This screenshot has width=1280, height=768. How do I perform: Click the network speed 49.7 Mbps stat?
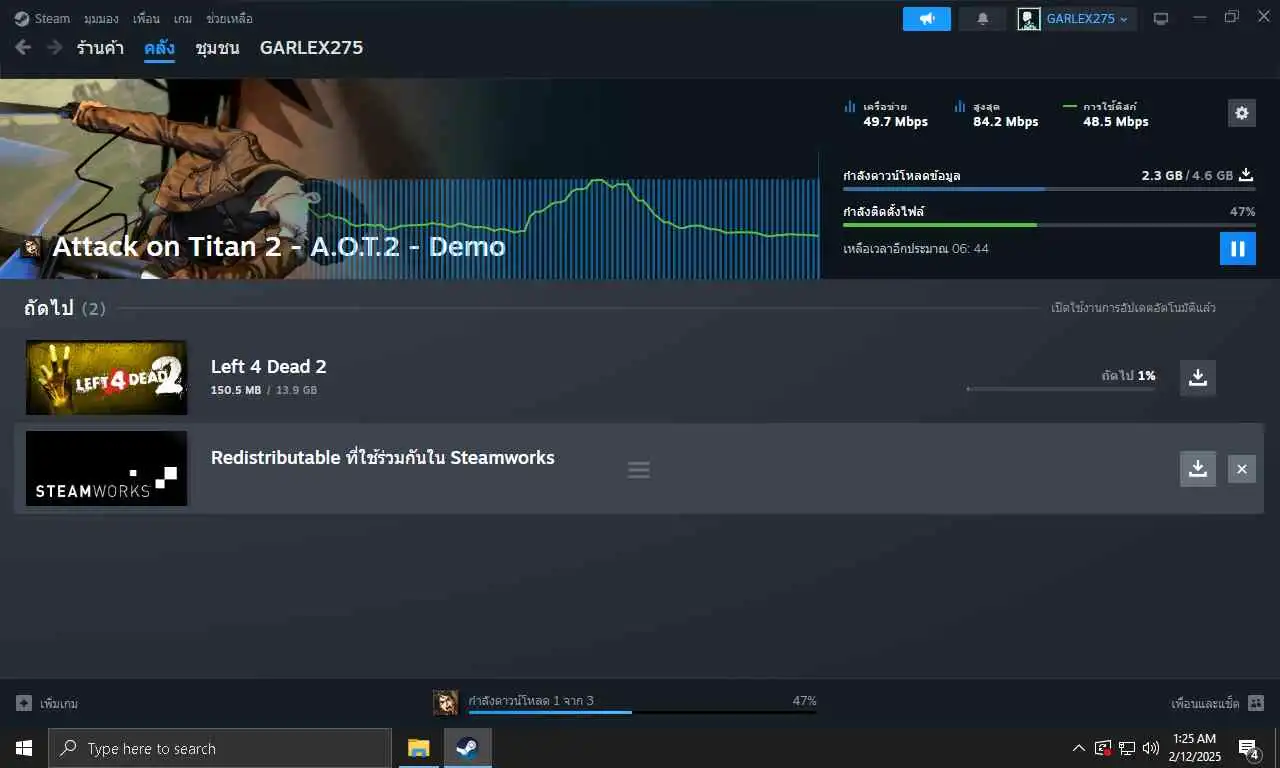[x=886, y=114]
